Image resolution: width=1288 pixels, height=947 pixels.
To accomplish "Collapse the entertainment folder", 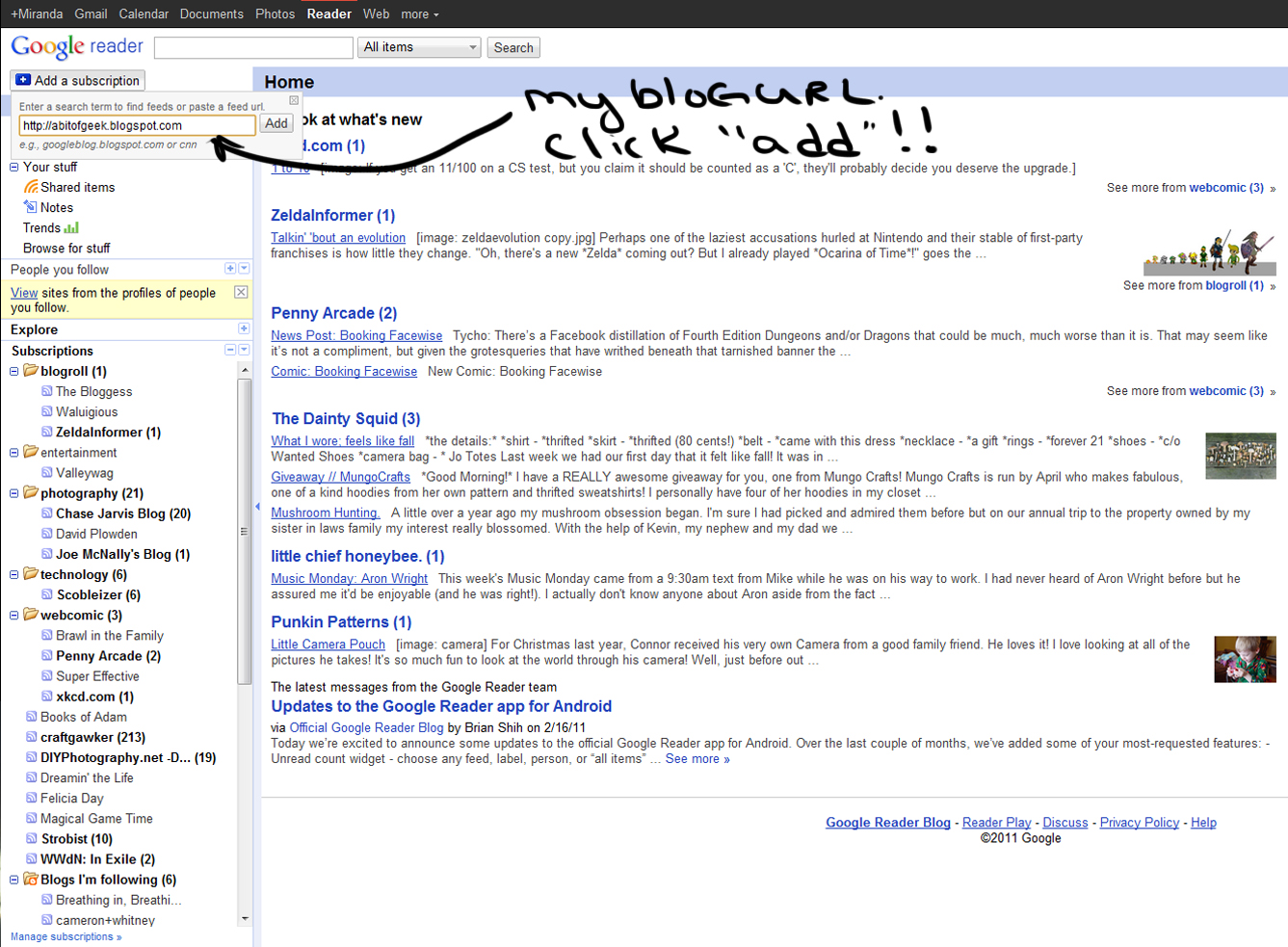I will tap(14, 452).
